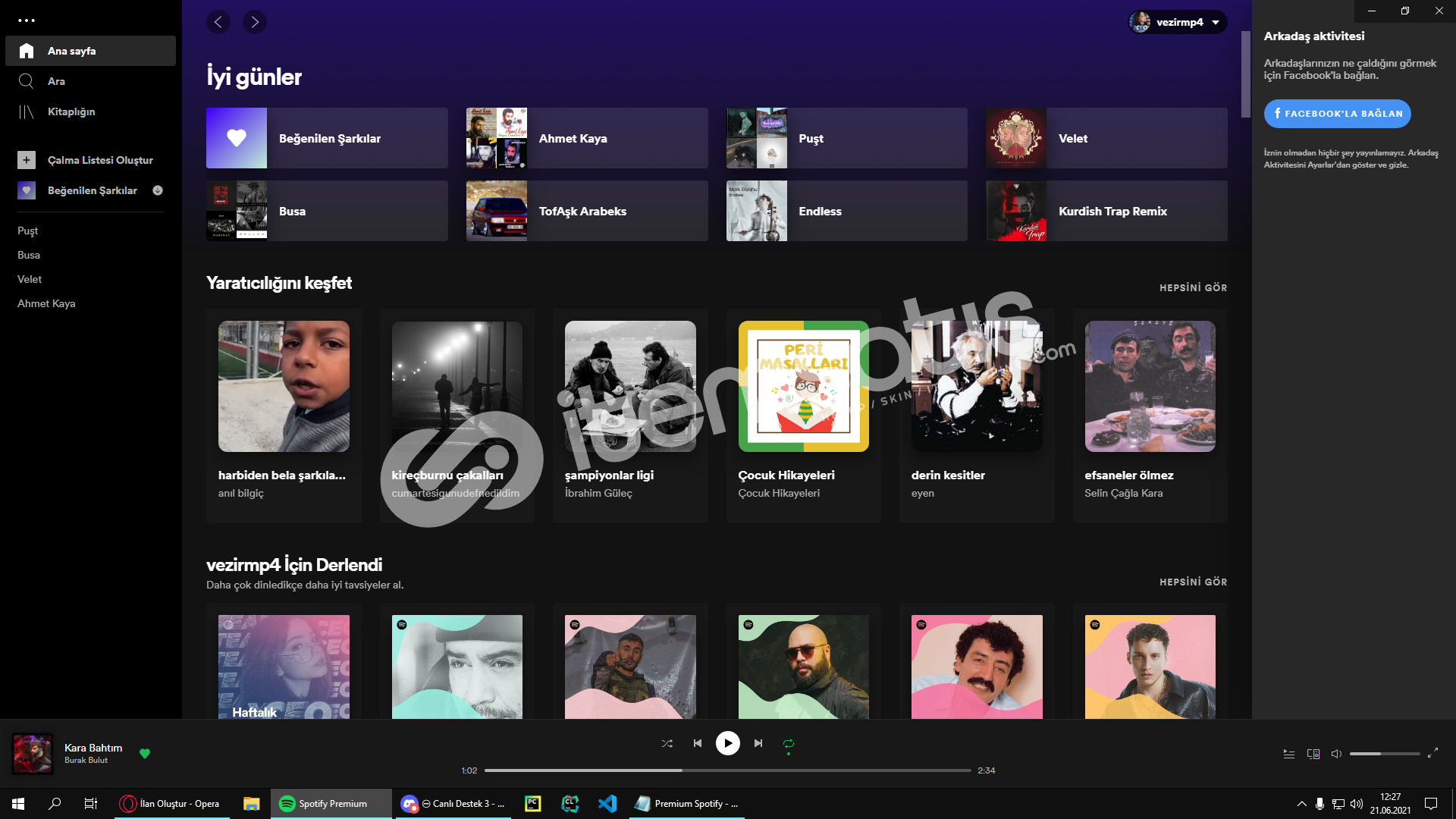Open Windows Start menu
1456x819 pixels.
coord(18,804)
